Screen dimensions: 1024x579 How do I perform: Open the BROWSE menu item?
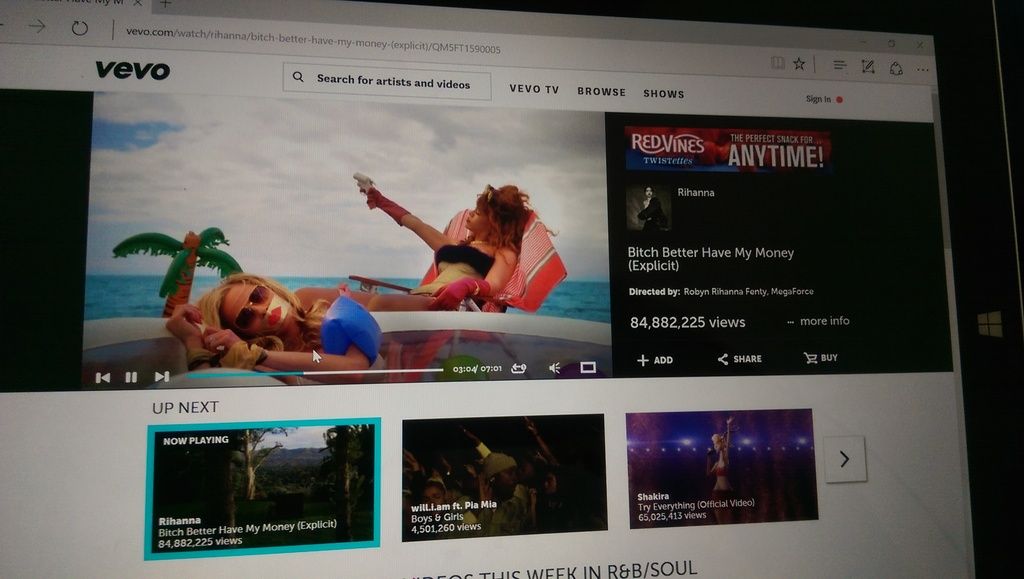pos(601,91)
